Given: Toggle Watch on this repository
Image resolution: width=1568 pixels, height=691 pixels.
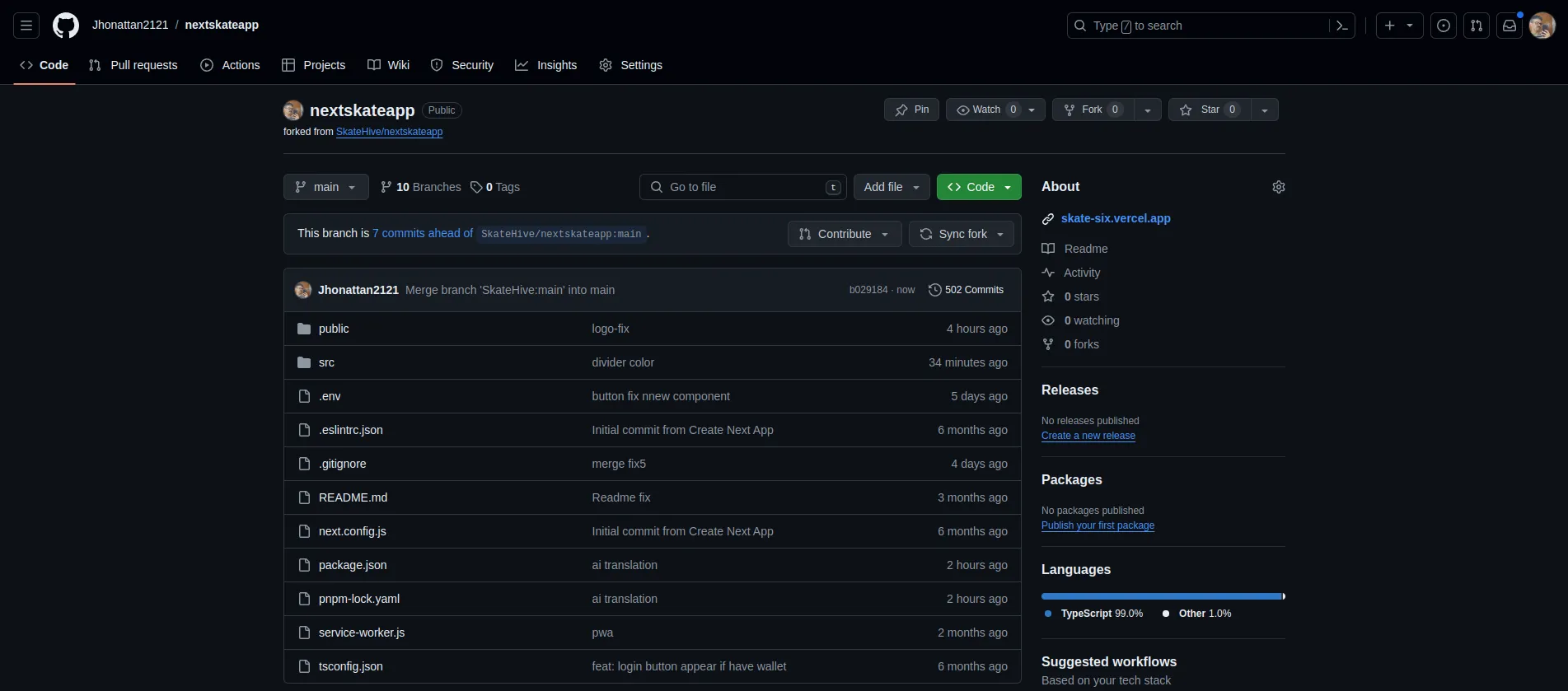Looking at the screenshot, I should 985,110.
